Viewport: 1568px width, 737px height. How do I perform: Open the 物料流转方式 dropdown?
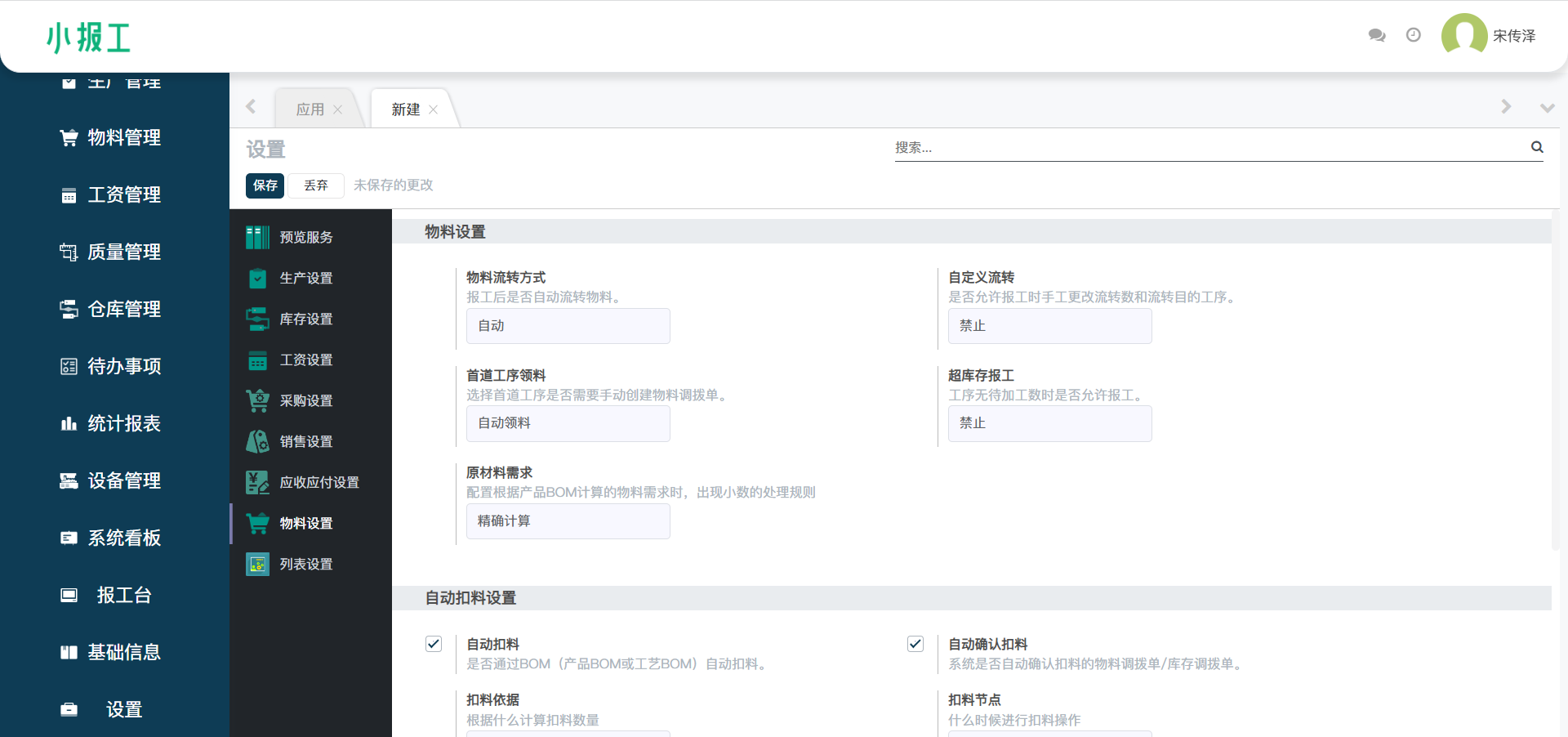568,326
